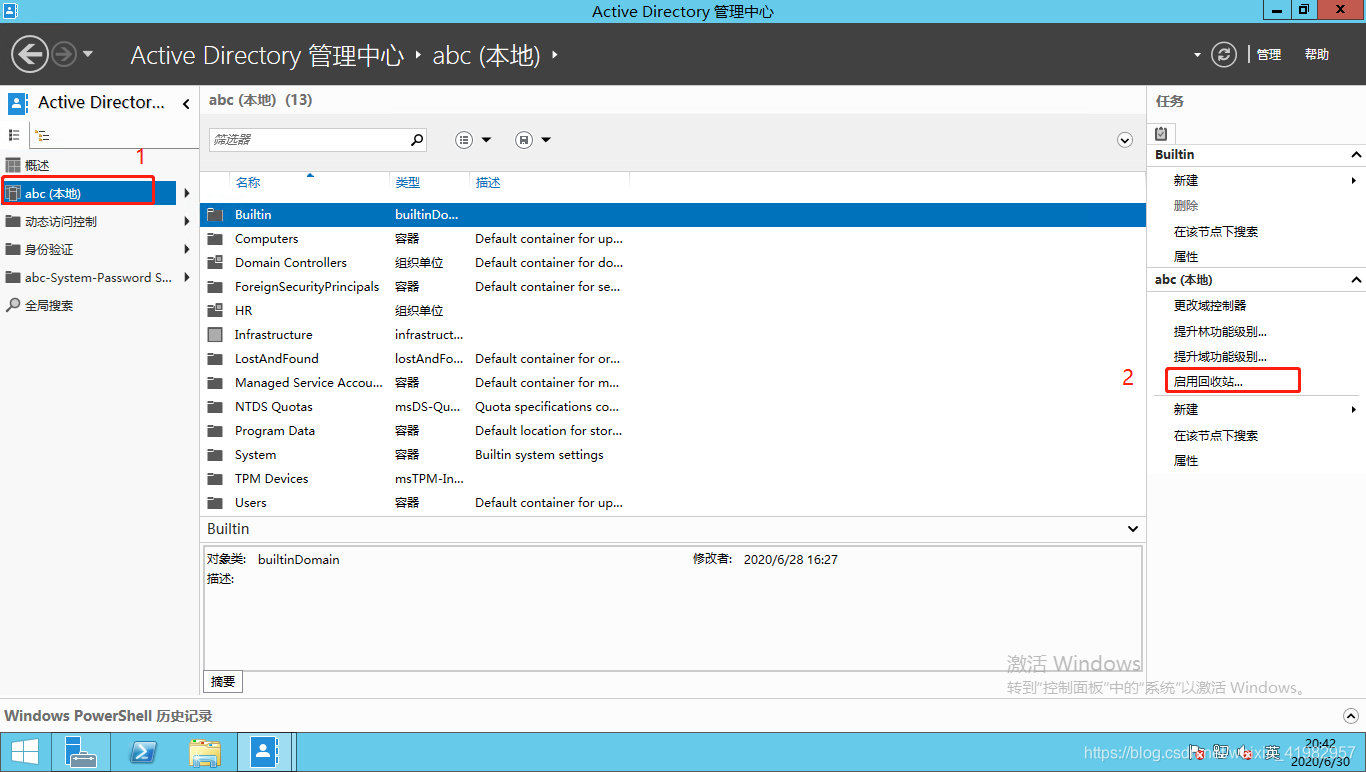The image size is (1366, 772).
Task: Select the ForeignSecurityPrincipals folder icon
Action: pos(215,286)
